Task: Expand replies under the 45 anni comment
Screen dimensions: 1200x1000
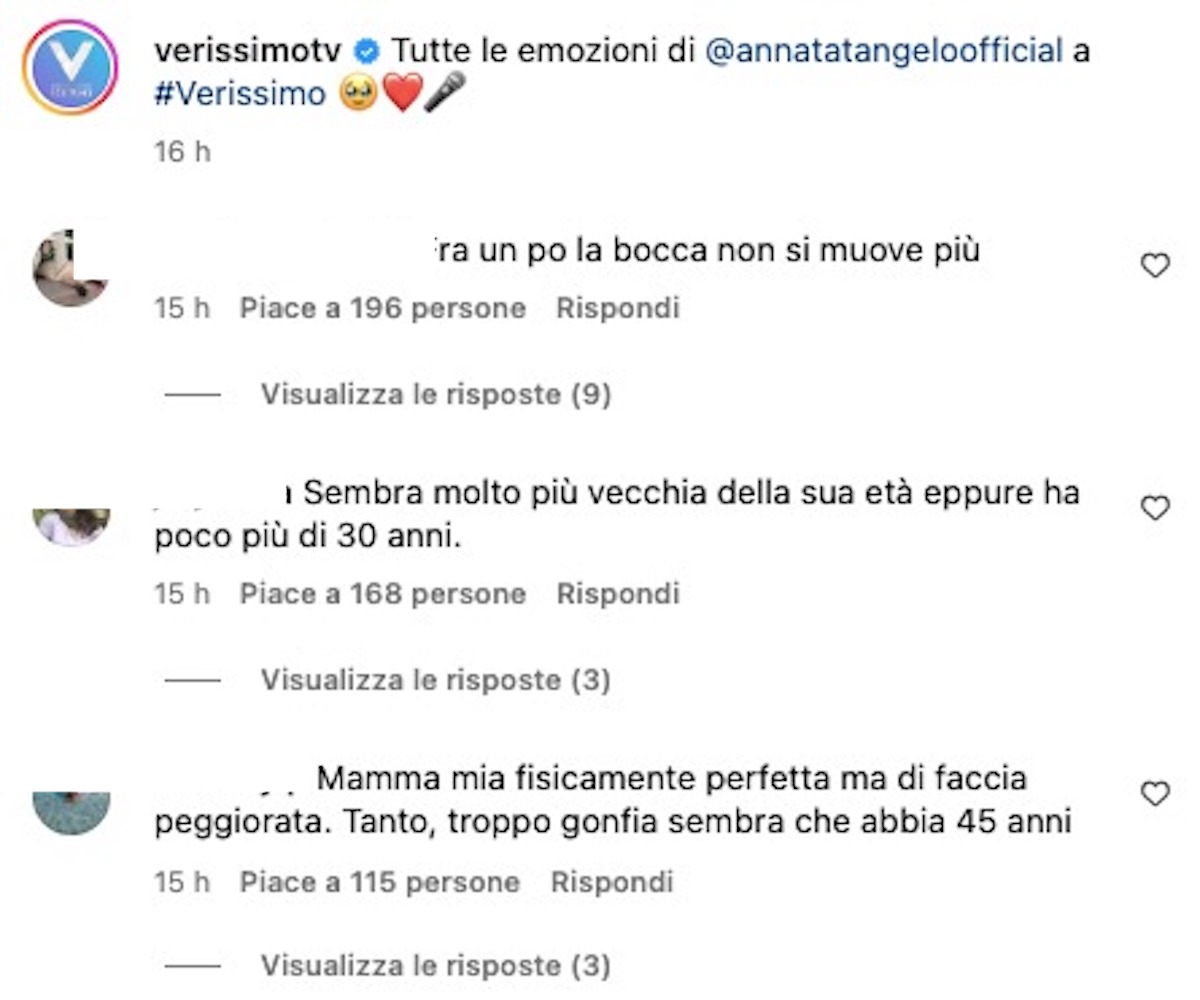Action: 435,967
